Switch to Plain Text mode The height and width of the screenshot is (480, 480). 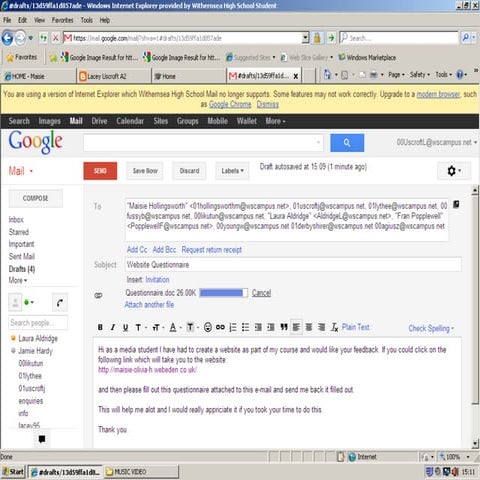(x=356, y=327)
